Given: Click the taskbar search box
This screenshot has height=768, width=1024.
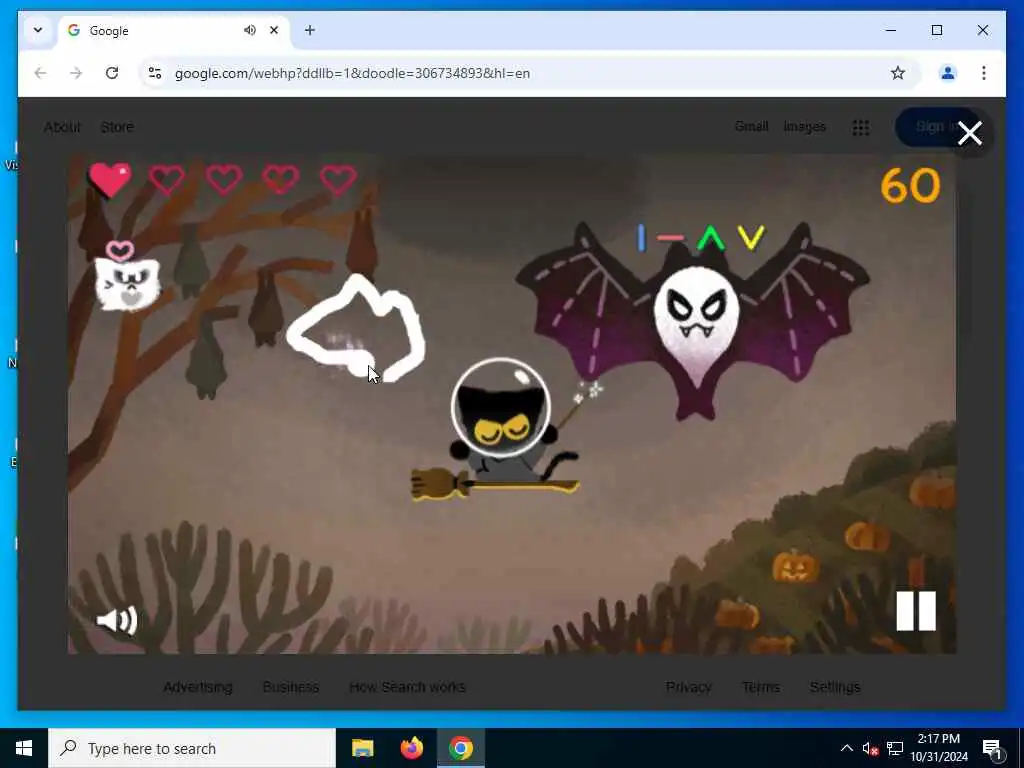Looking at the screenshot, I should (192, 748).
